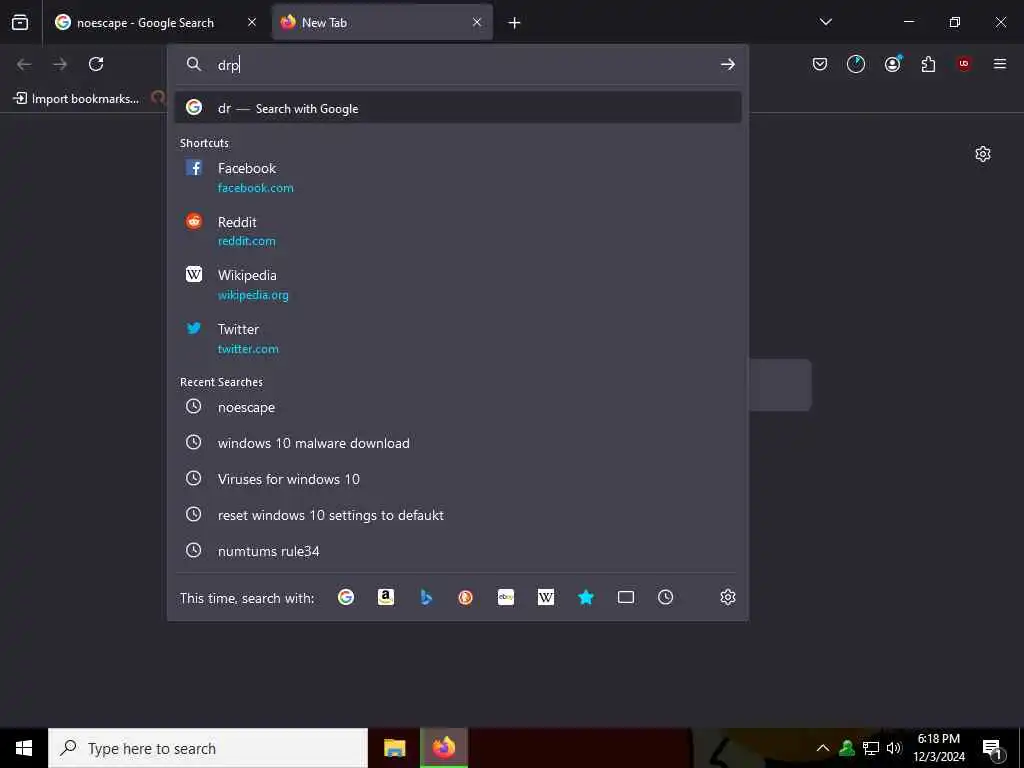Select dr — Search with Google suggestion
Viewport: 1024px width, 768px height.
click(458, 108)
